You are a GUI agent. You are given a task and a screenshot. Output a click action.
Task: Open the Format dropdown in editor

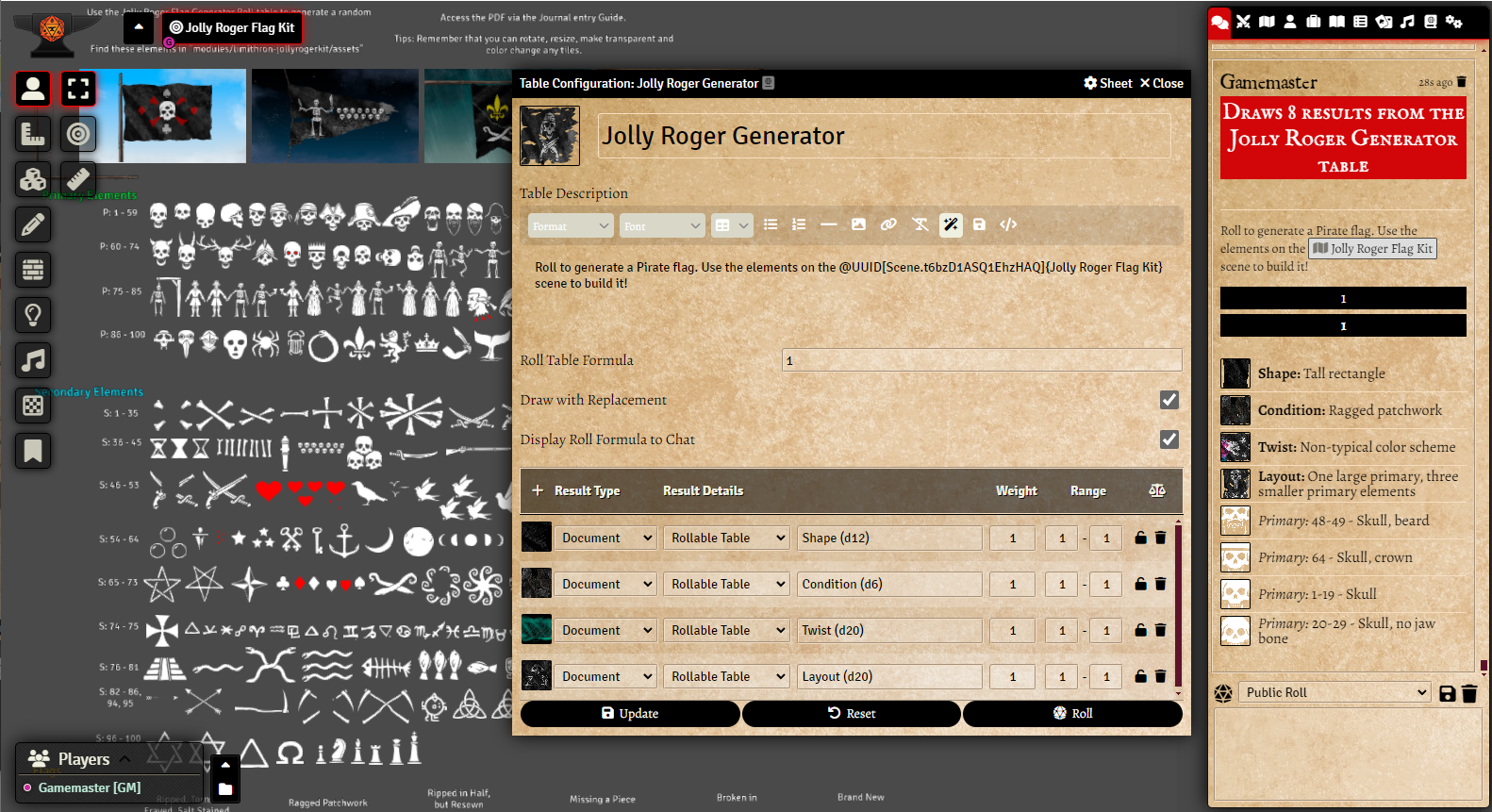pyautogui.click(x=572, y=225)
